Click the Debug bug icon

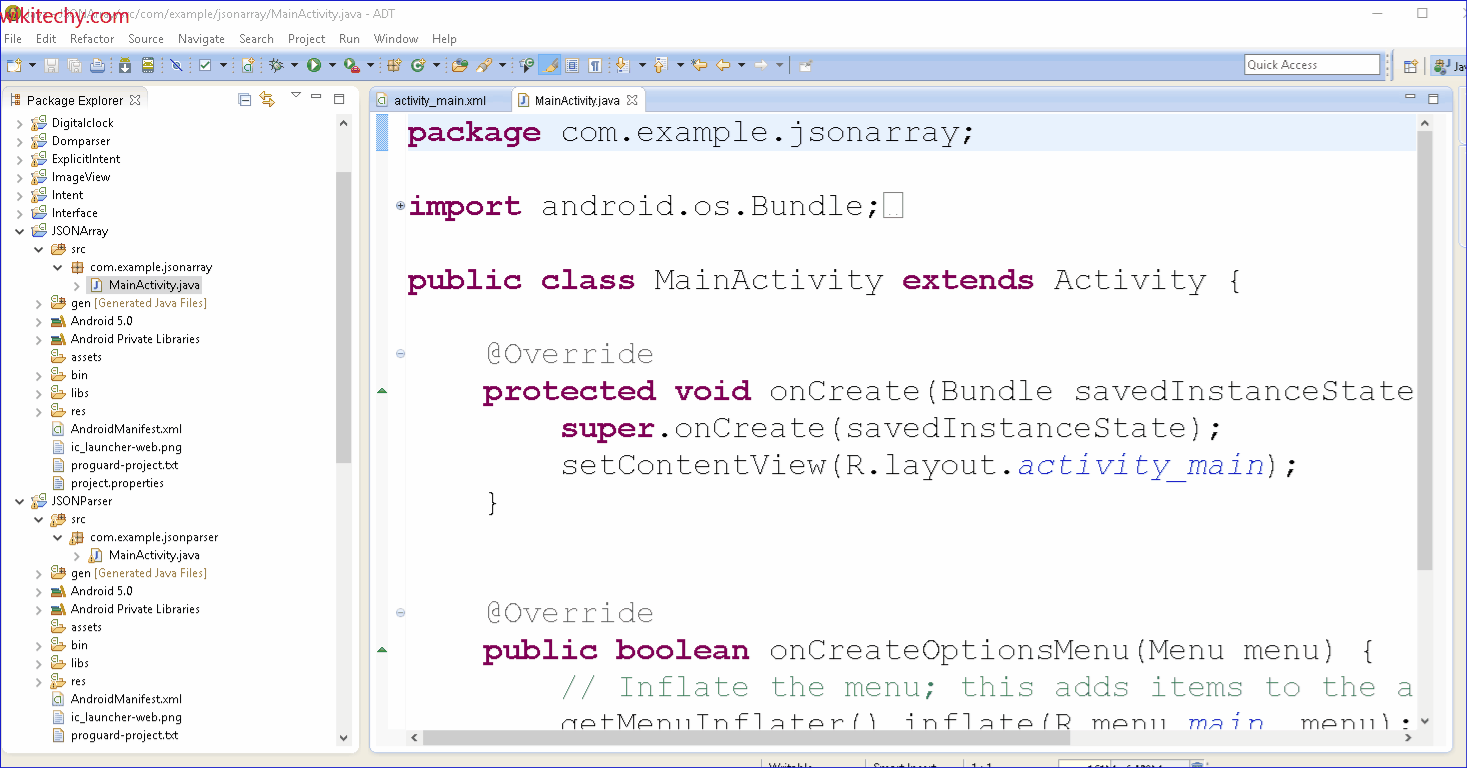coord(277,65)
